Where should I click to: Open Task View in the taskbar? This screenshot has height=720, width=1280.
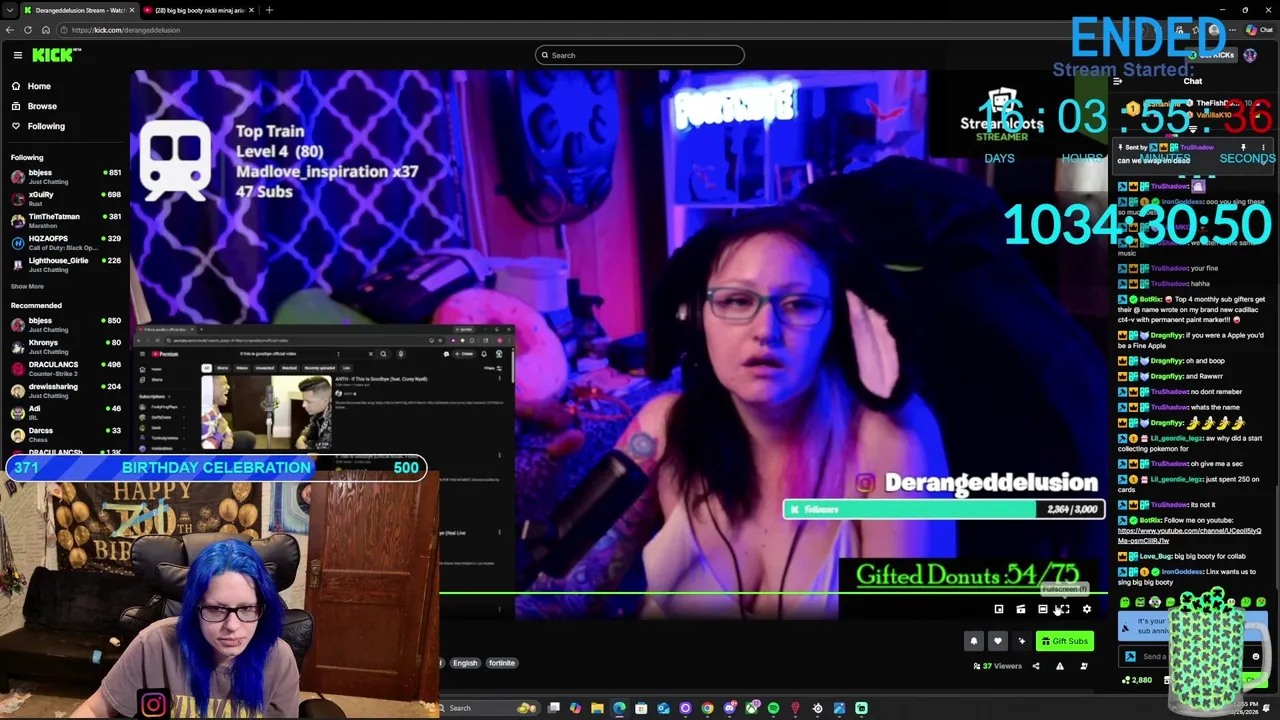click(x=553, y=708)
